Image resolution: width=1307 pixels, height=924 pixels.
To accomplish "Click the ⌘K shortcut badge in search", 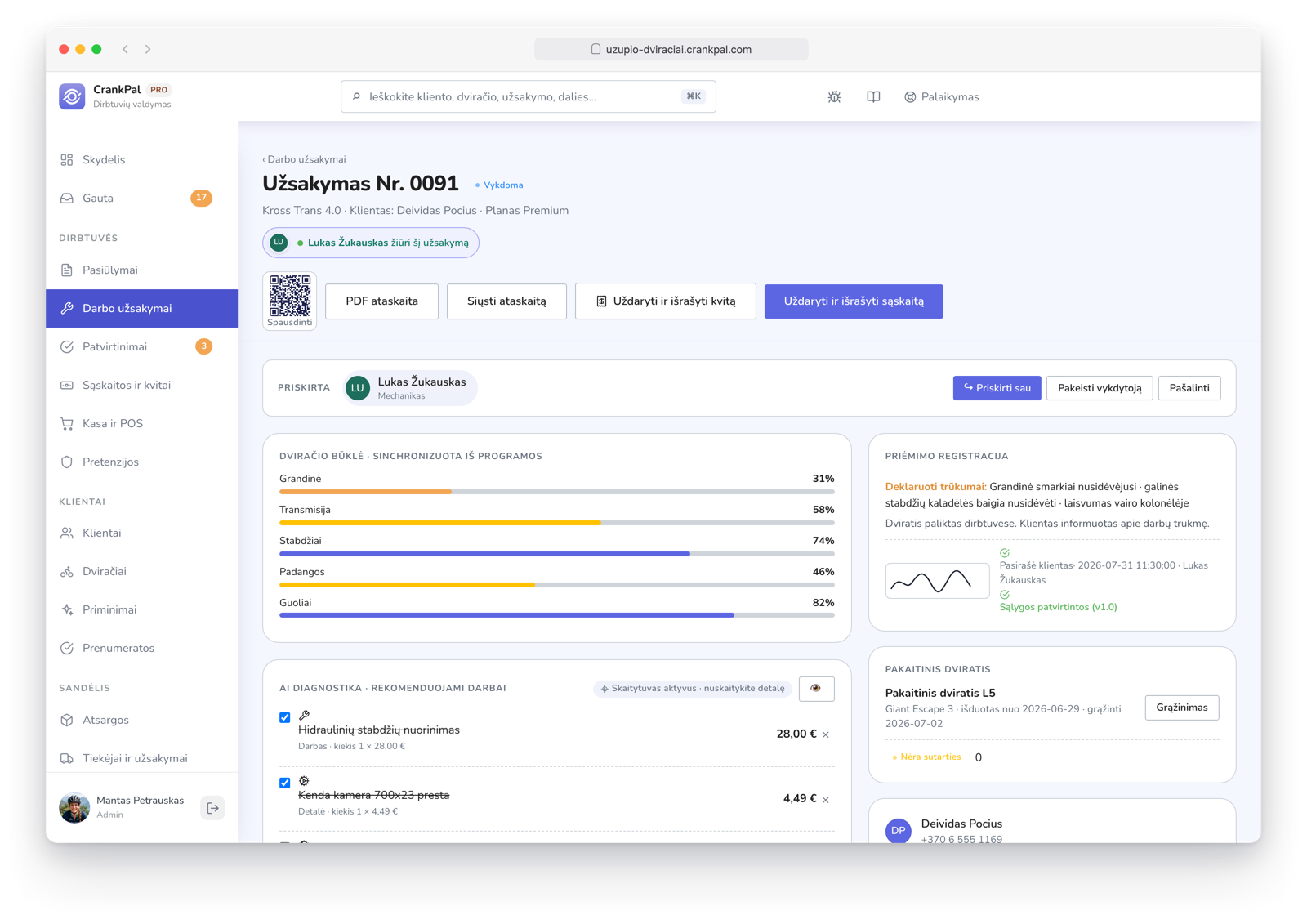I will point(694,96).
